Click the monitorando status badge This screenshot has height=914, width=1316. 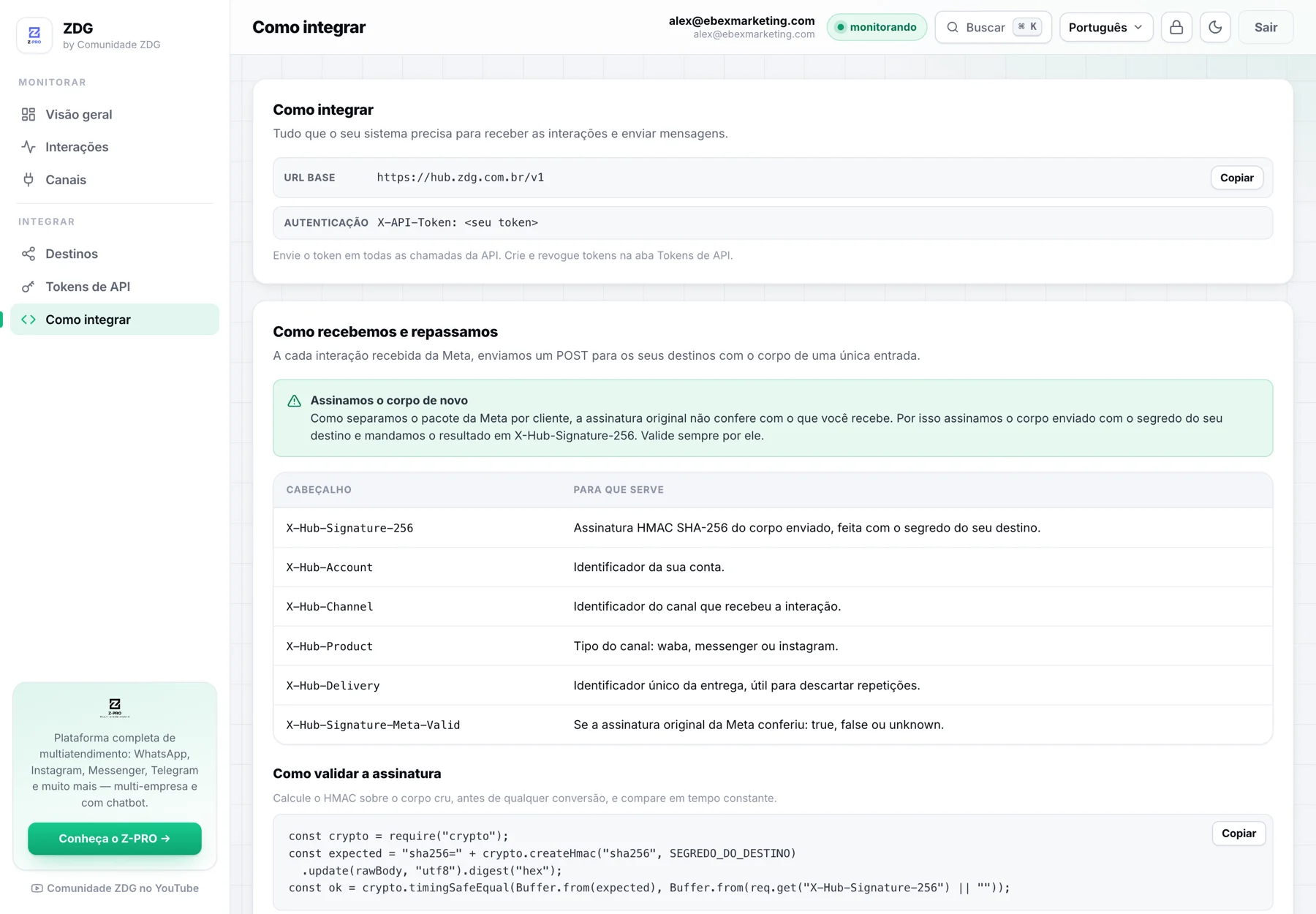(x=877, y=27)
